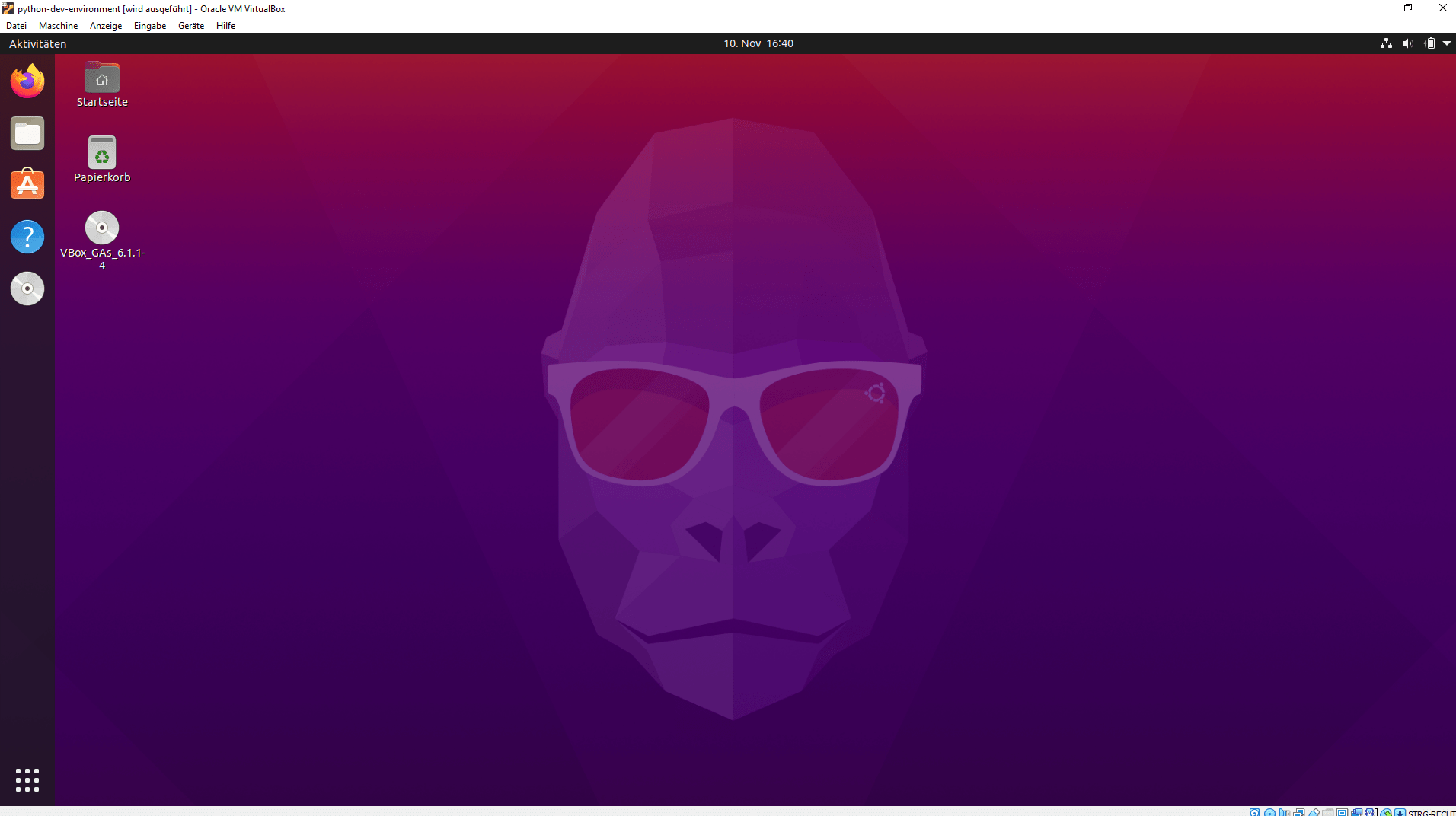The height and width of the screenshot is (816, 1456).
Task: Open the Anzeige menu
Action: [106, 26]
